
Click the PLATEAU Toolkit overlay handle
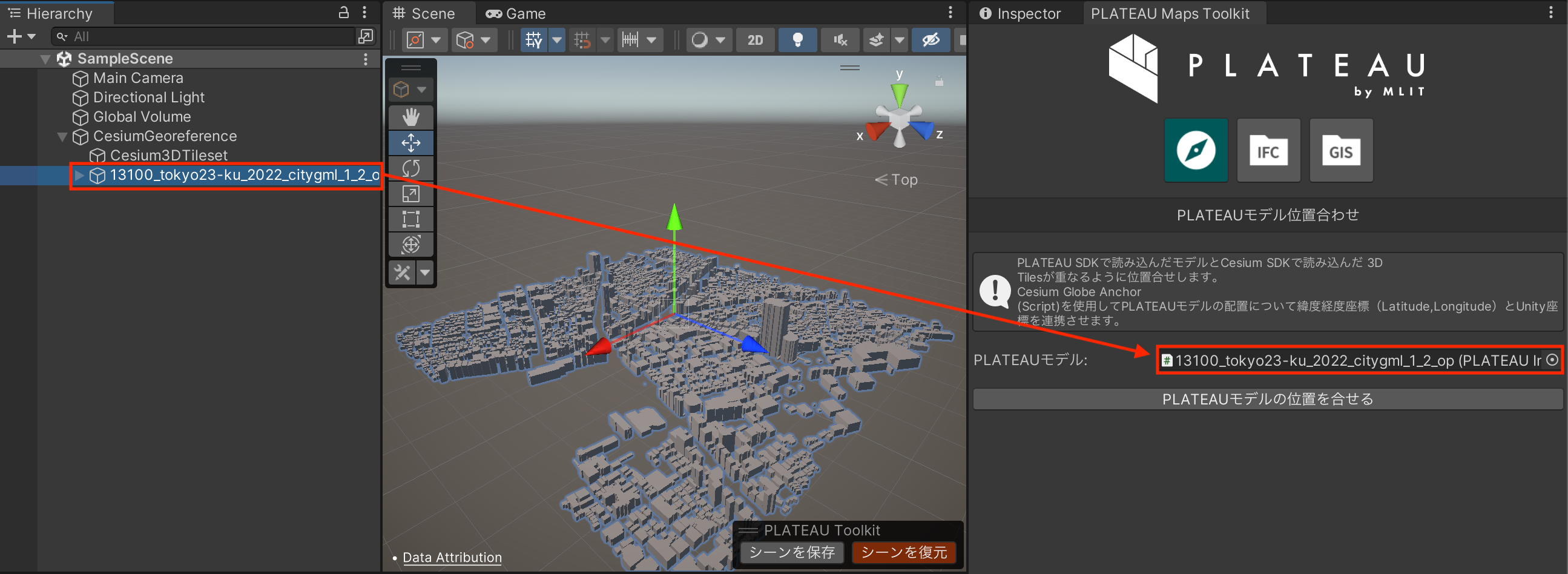click(x=748, y=530)
